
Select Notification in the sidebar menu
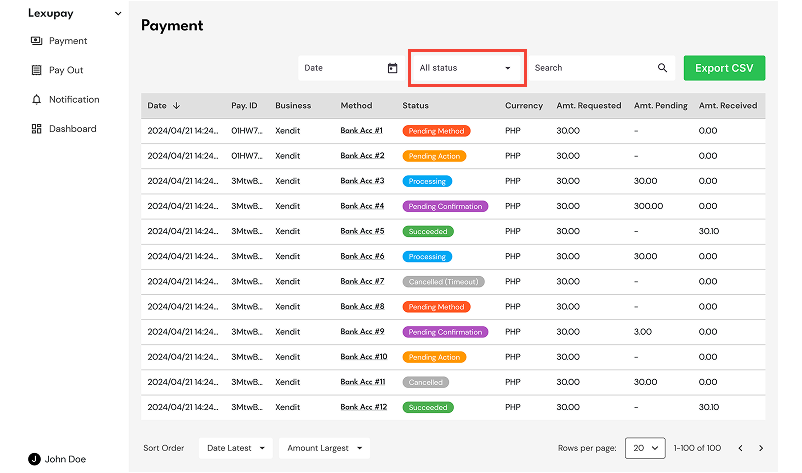click(74, 99)
